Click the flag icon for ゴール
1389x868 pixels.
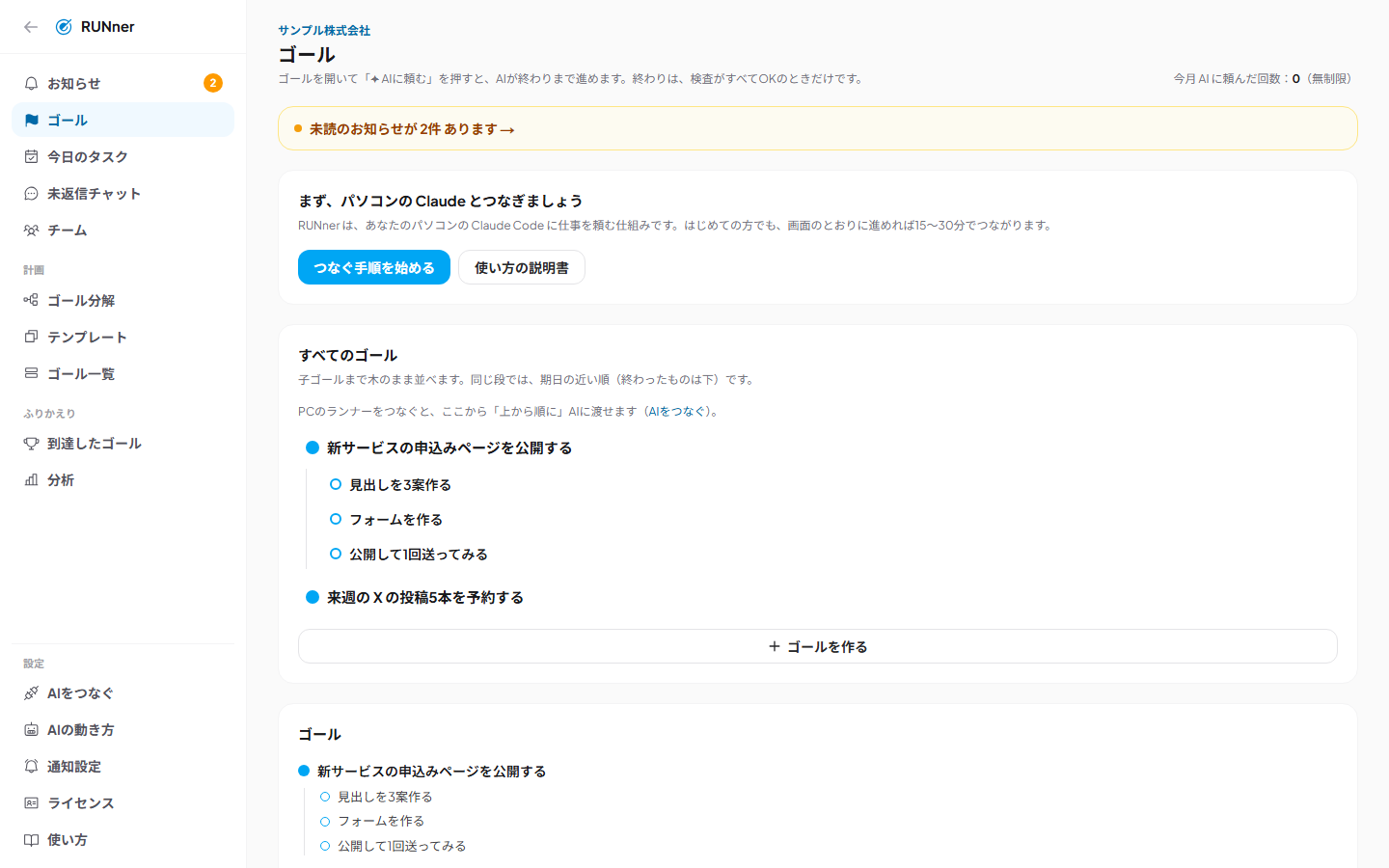31,121
